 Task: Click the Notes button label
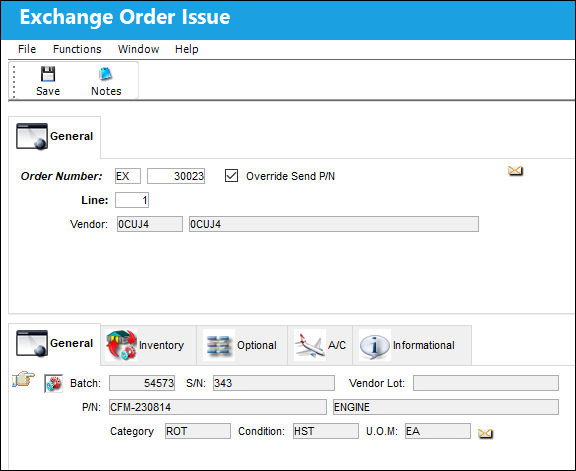[x=106, y=91]
